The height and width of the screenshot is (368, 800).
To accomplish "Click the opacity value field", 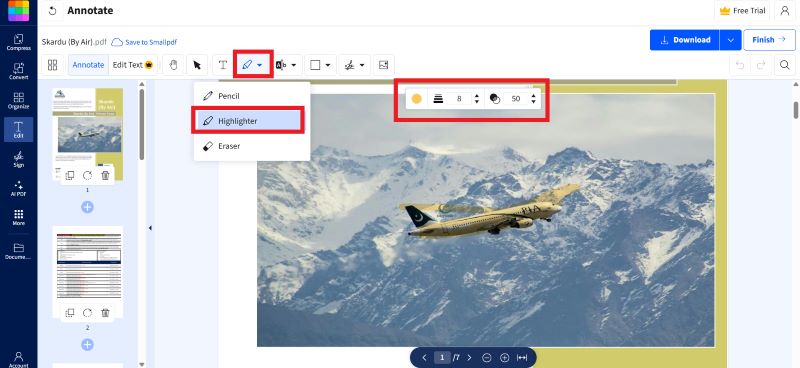I will (x=516, y=99).
